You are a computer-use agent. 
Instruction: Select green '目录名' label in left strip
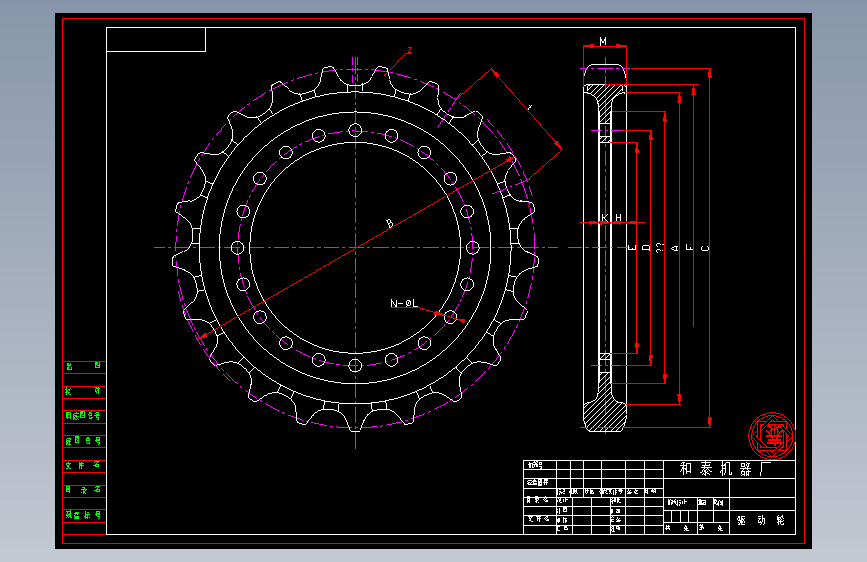click(83, 490)
